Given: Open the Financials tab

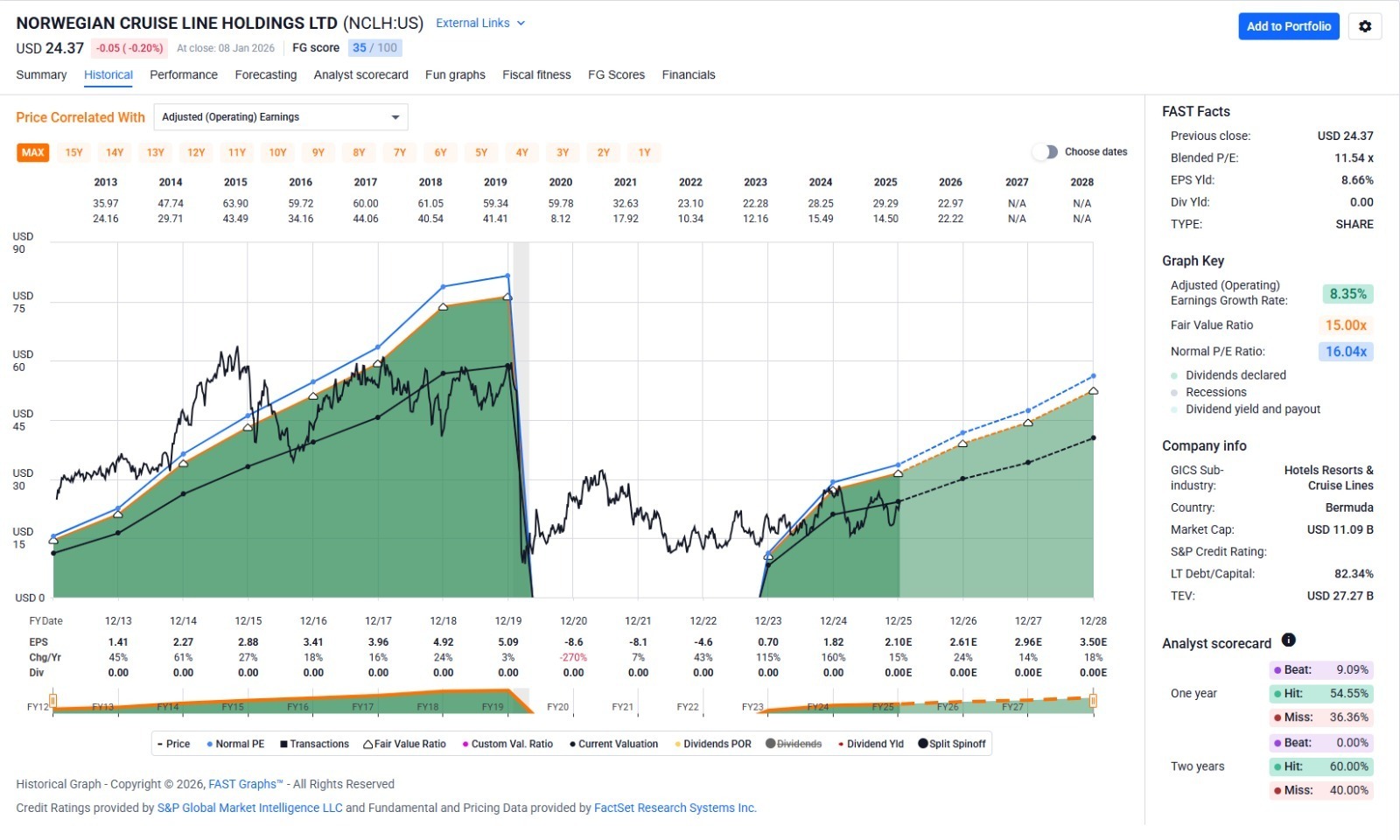Looking at the screenshot, I should tap(688, 75).
